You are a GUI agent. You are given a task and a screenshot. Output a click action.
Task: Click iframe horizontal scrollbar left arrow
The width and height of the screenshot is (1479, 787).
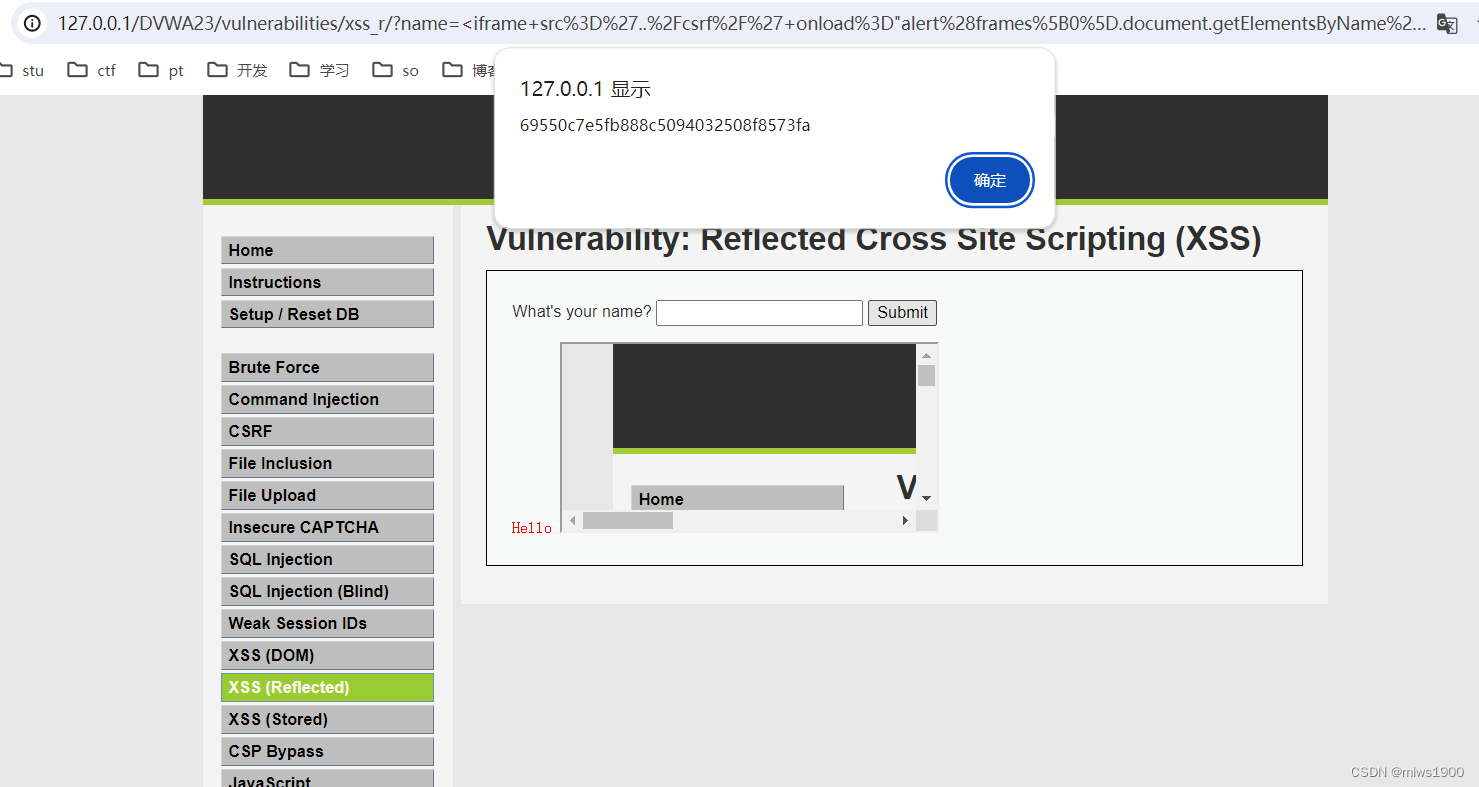pos(573,520)
